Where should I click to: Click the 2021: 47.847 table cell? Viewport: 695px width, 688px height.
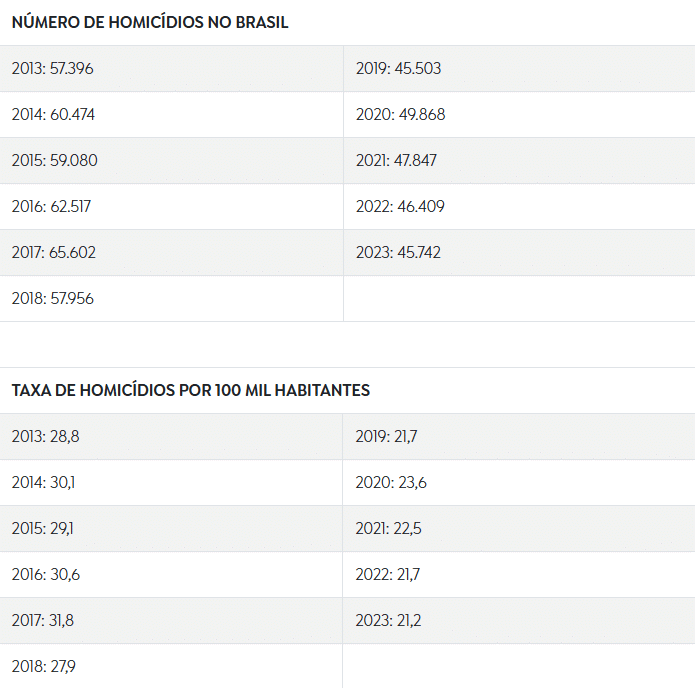519,161
